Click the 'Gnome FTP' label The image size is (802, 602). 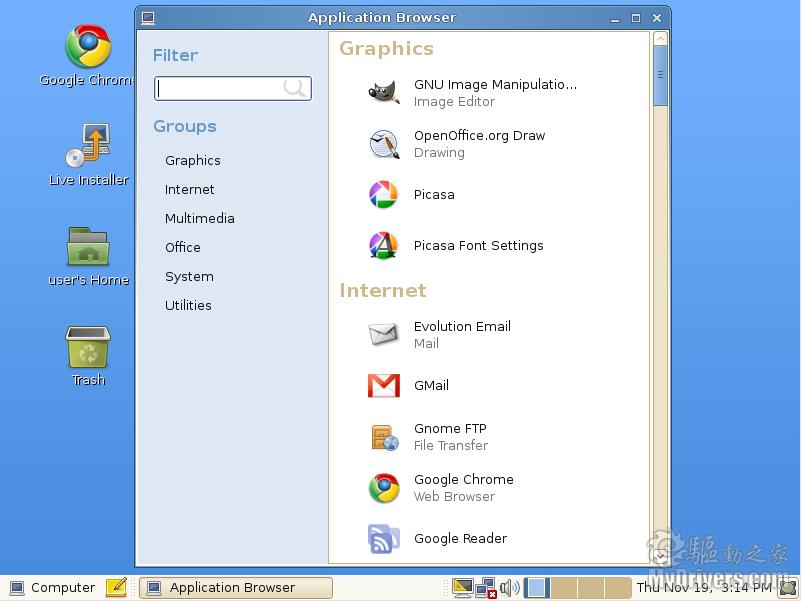click(450, 429)
